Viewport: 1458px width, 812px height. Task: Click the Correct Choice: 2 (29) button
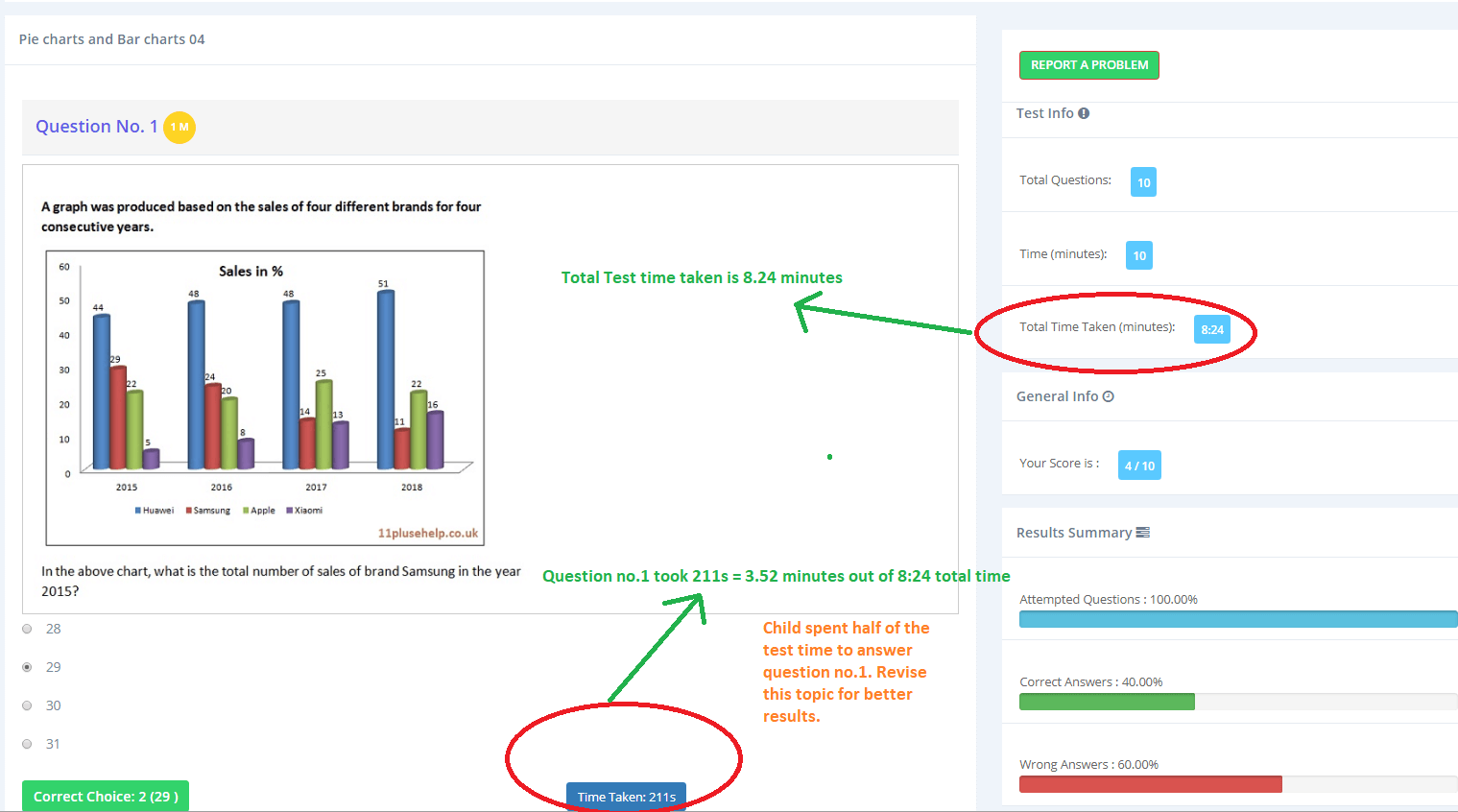[106, 797]
